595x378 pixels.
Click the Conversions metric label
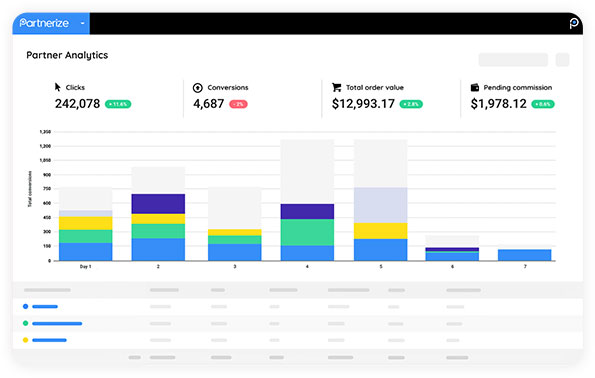click(x=228, y=88)
